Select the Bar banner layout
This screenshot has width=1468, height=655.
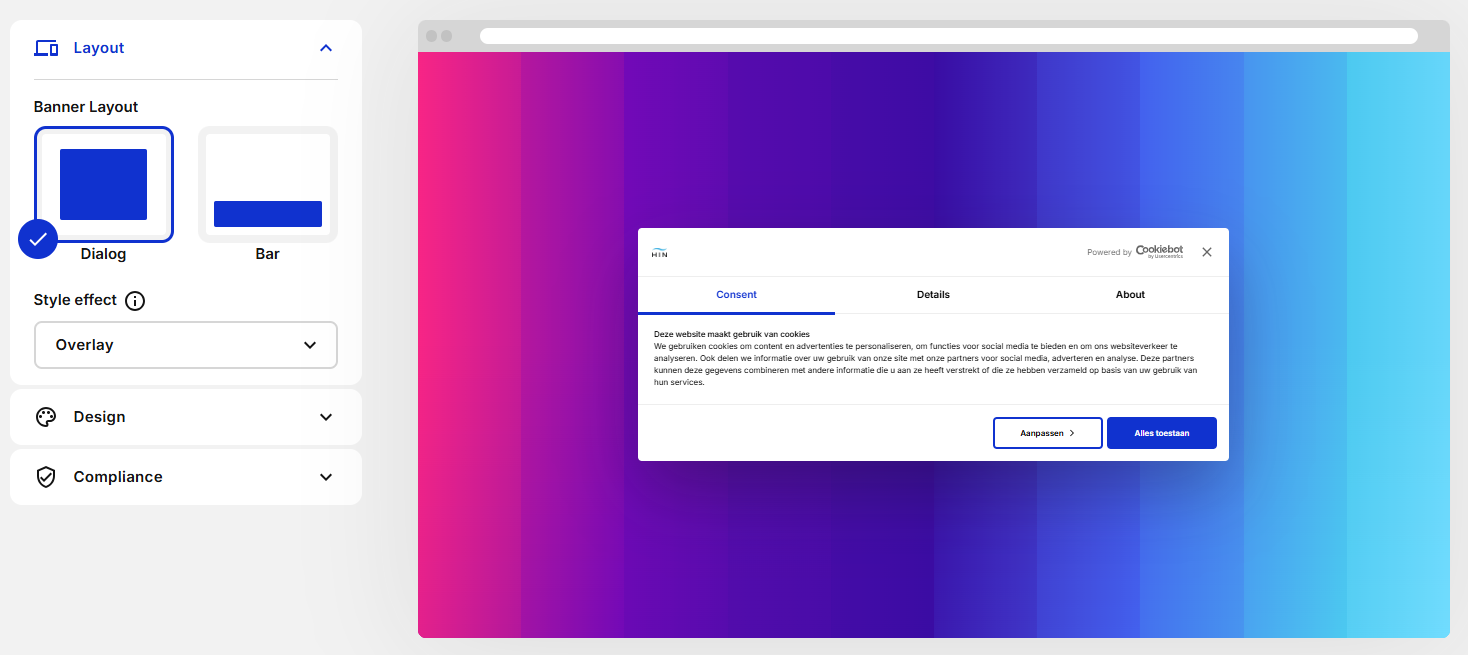(x=268, y=185)
